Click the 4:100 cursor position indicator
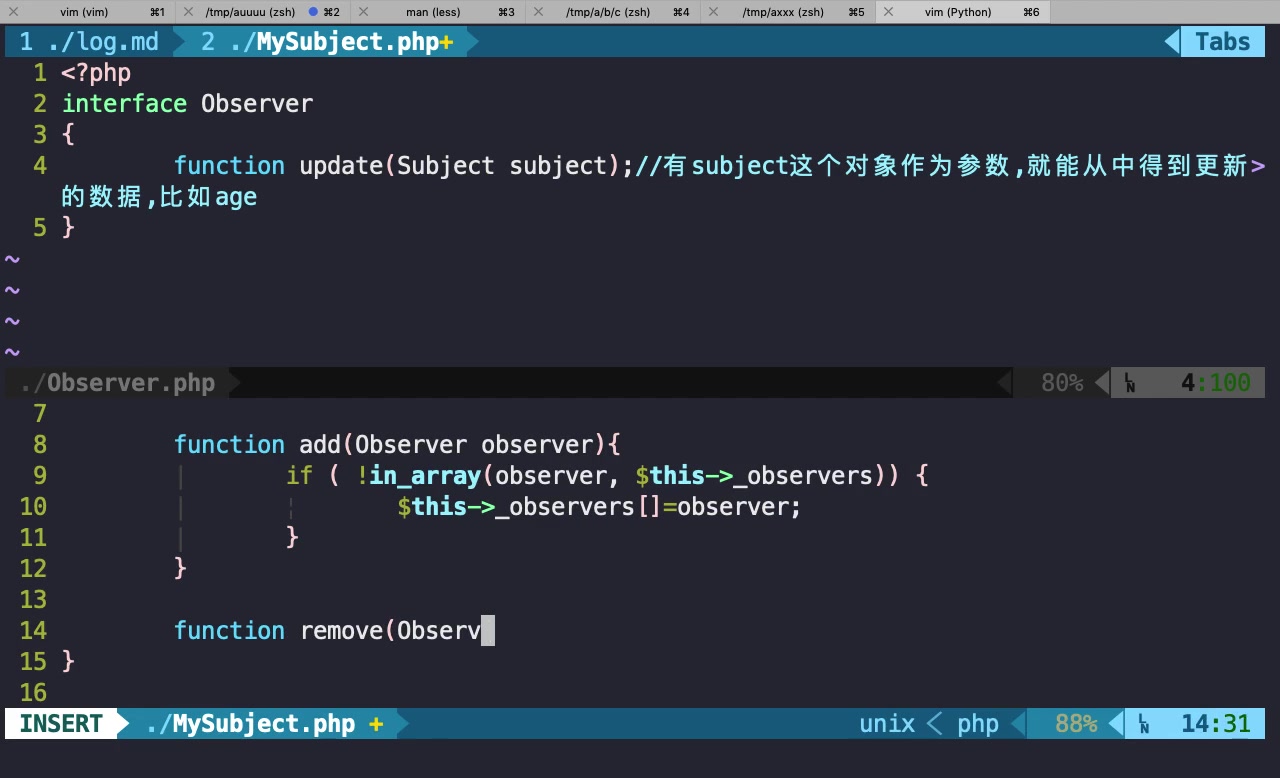 [1215, 383]
